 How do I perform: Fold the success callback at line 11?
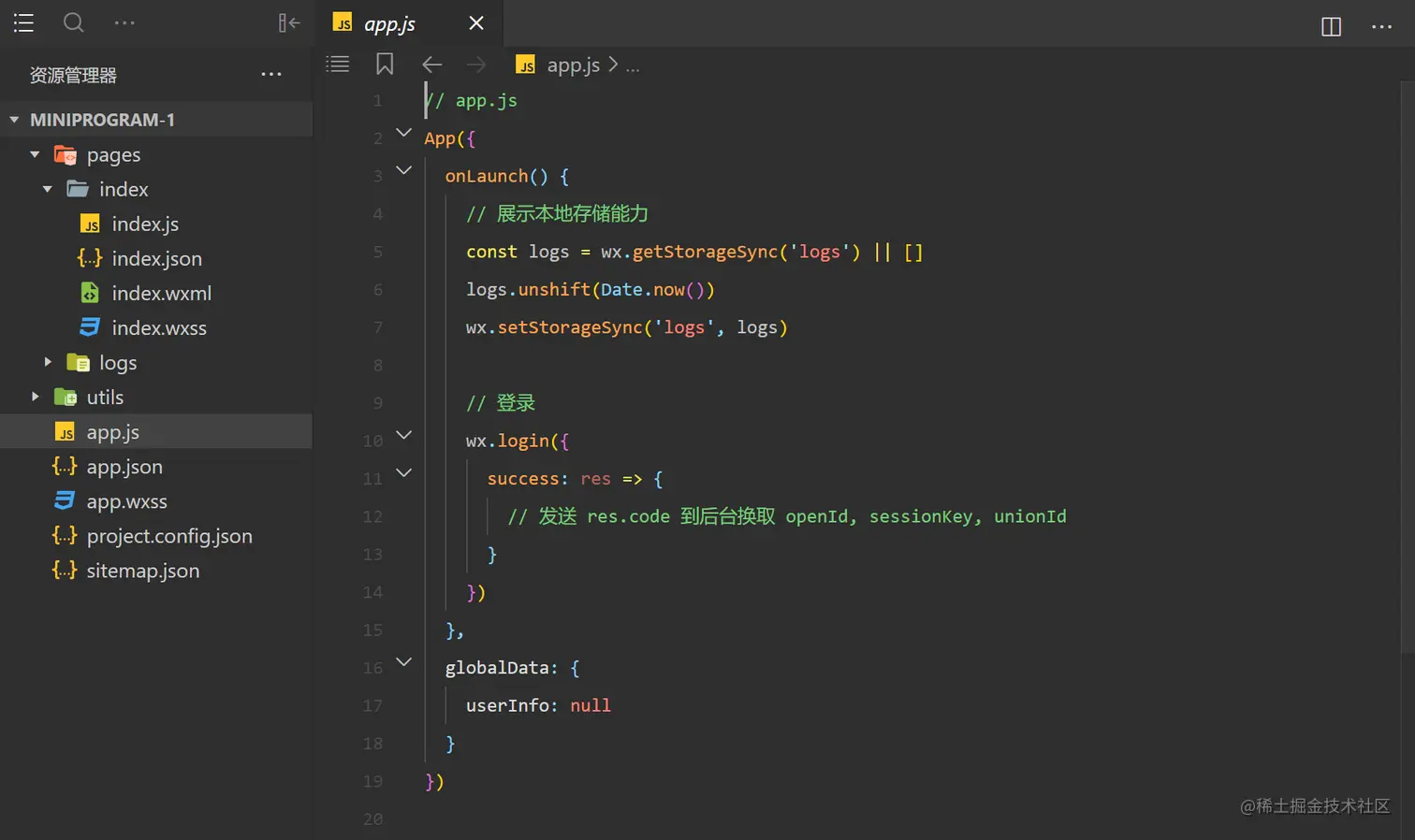point(404,473)
